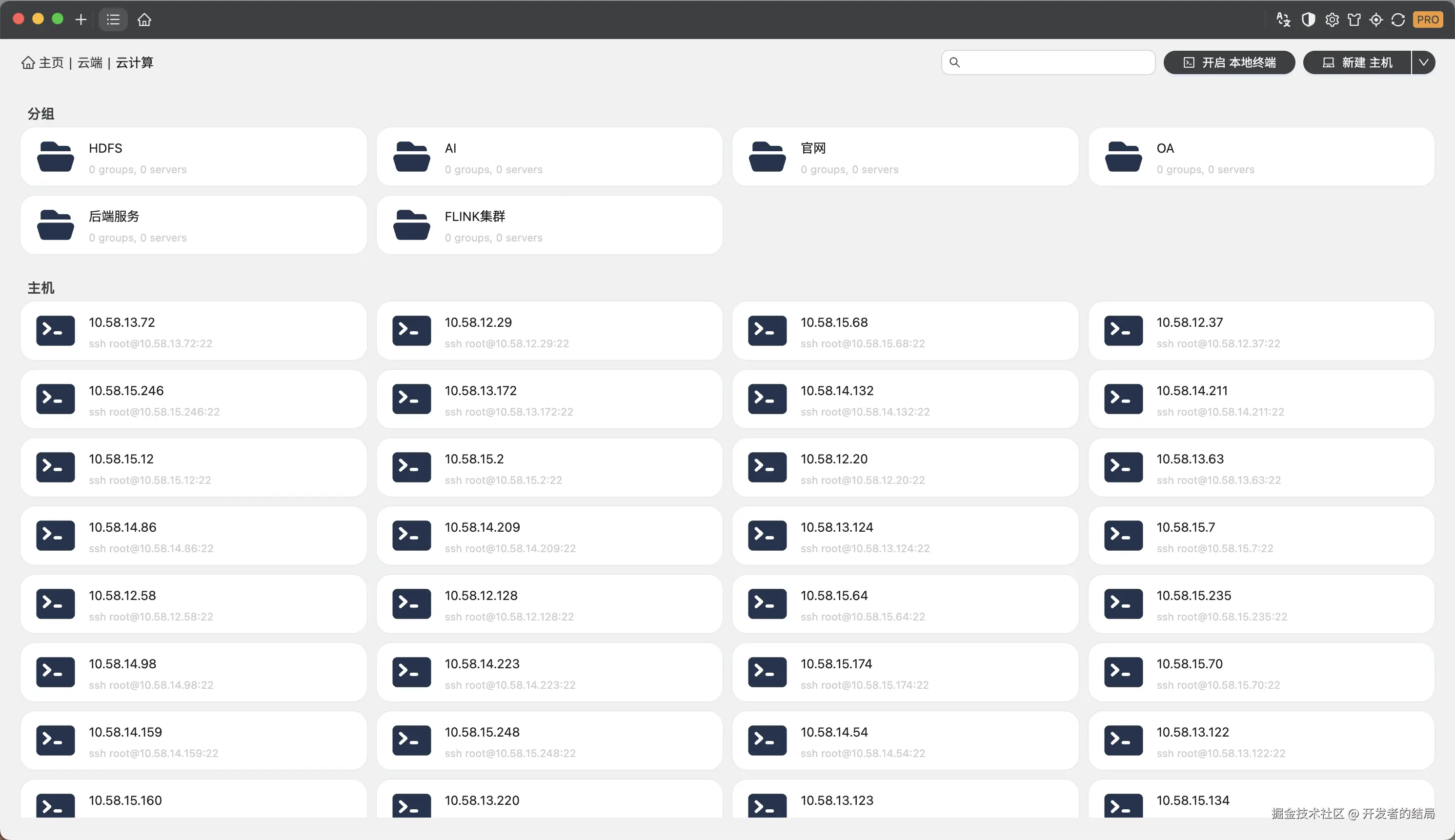Image resolution: width=1455 pixels, height=840 pixels.
Task: Click the home icon in title bar
Action: tap(144, 20)
